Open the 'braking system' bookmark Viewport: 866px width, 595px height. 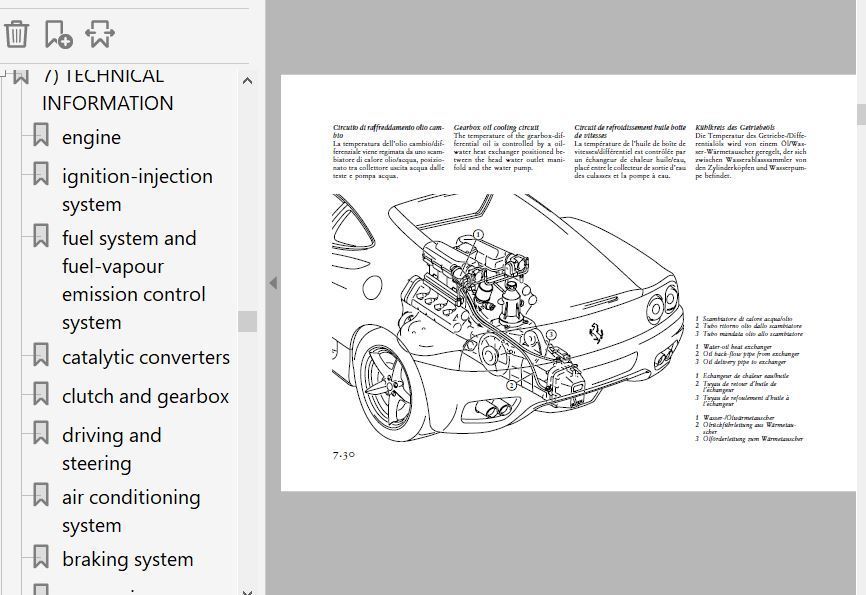tap(128, 559)
